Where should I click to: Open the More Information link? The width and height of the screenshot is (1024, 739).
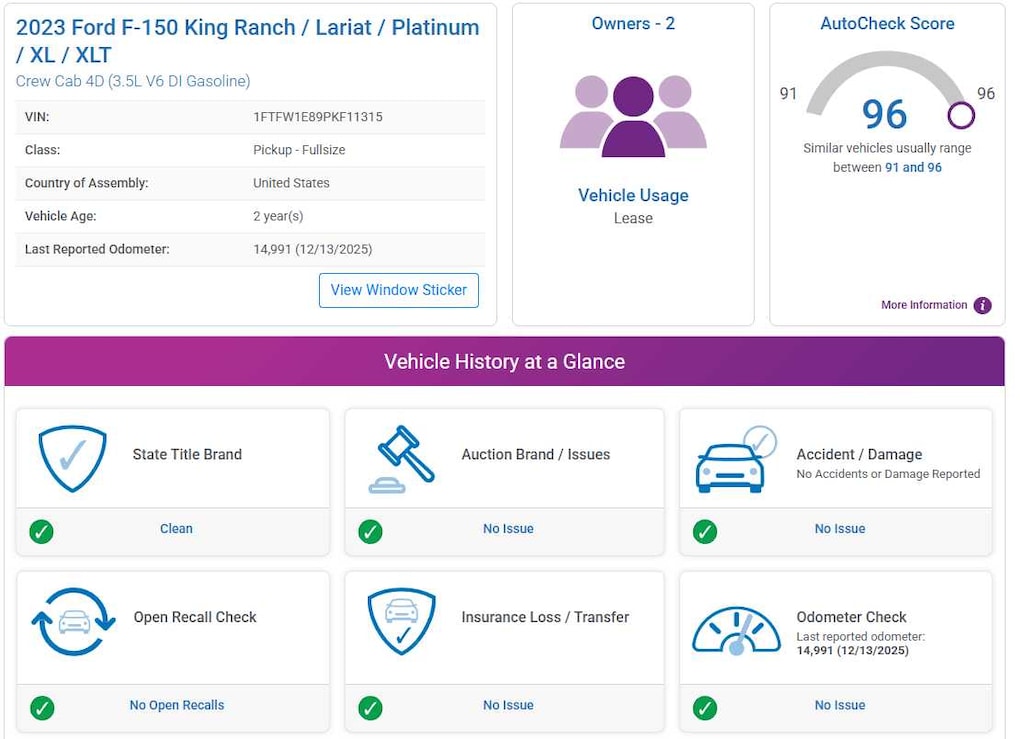pos(924,305)
